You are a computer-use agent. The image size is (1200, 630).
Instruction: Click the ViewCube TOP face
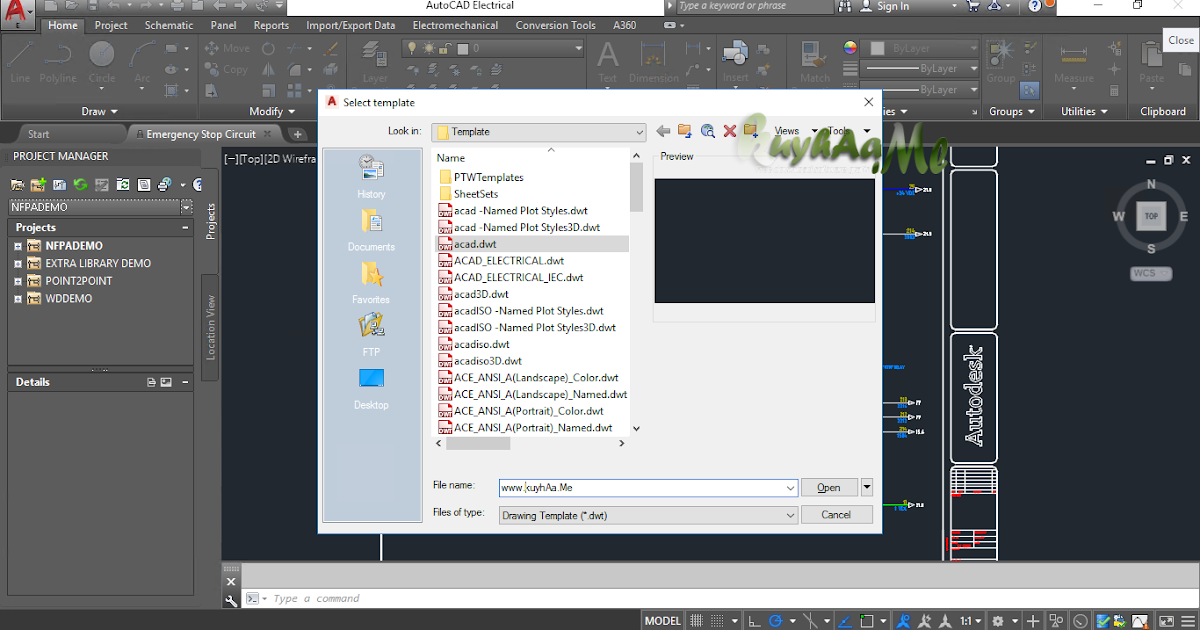pos(1151,216)
